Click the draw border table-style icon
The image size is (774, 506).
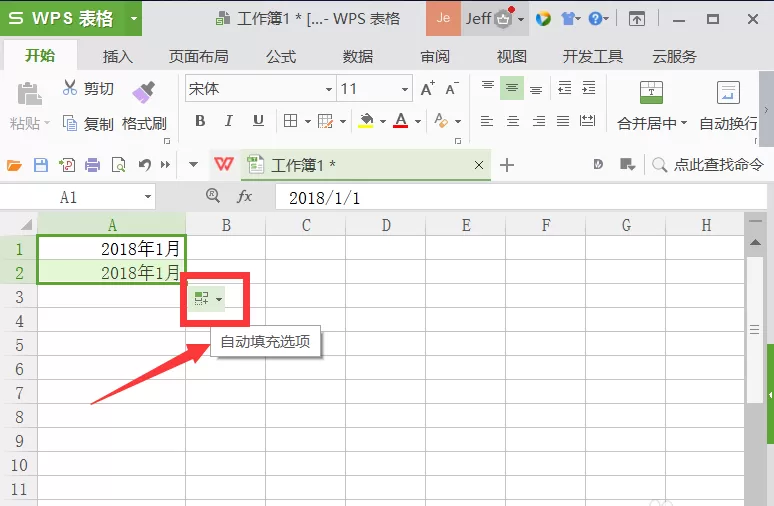pyautogui.click(x=325, y=121)
